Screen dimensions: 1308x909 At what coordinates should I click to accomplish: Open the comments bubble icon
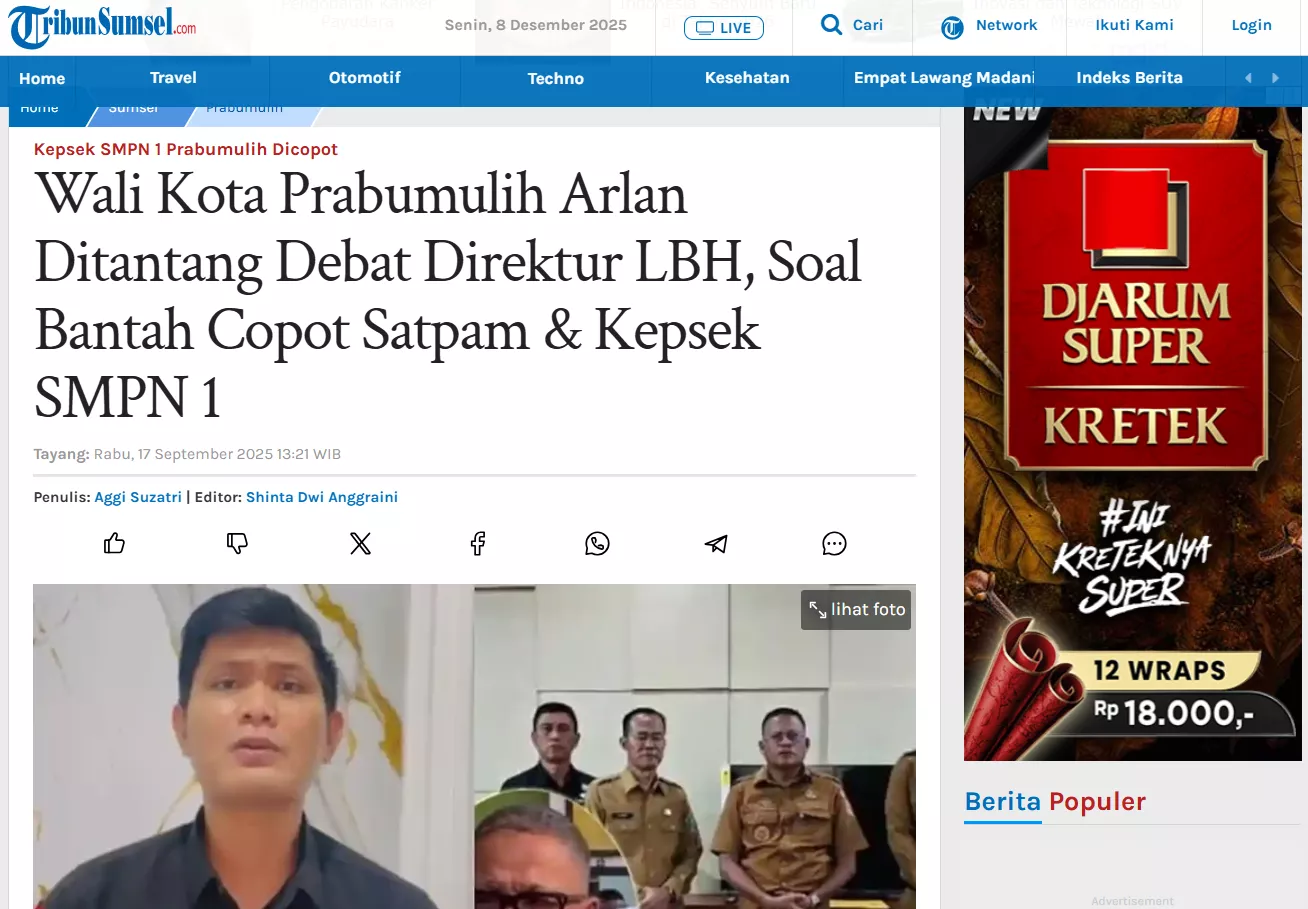(834, 543)
